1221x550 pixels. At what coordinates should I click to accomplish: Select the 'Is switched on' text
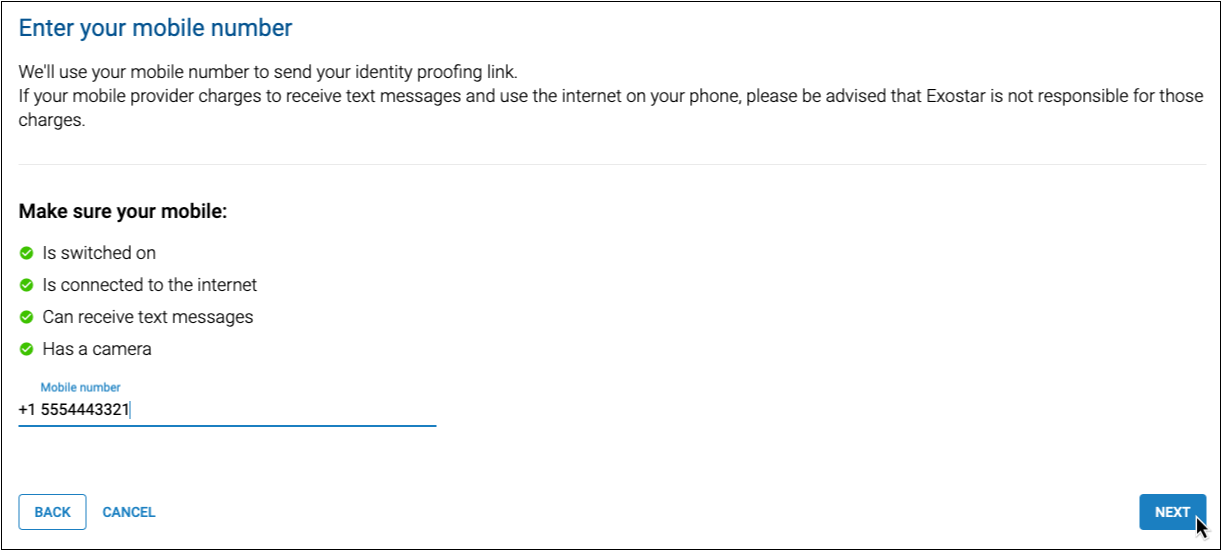(99, 253)
